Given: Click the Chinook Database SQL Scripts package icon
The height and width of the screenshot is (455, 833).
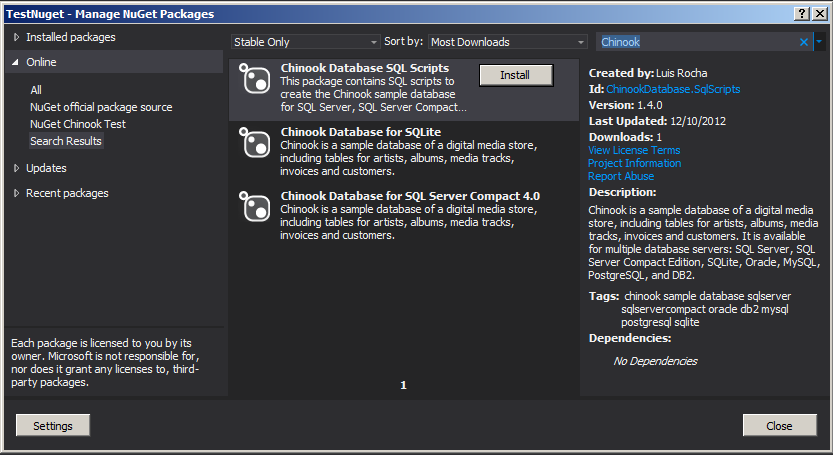Looking at the screenshot, I should 255,79.
